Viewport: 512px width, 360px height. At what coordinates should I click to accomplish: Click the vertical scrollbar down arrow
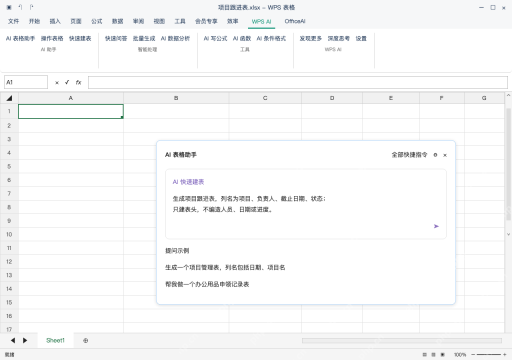pos(508,234)
